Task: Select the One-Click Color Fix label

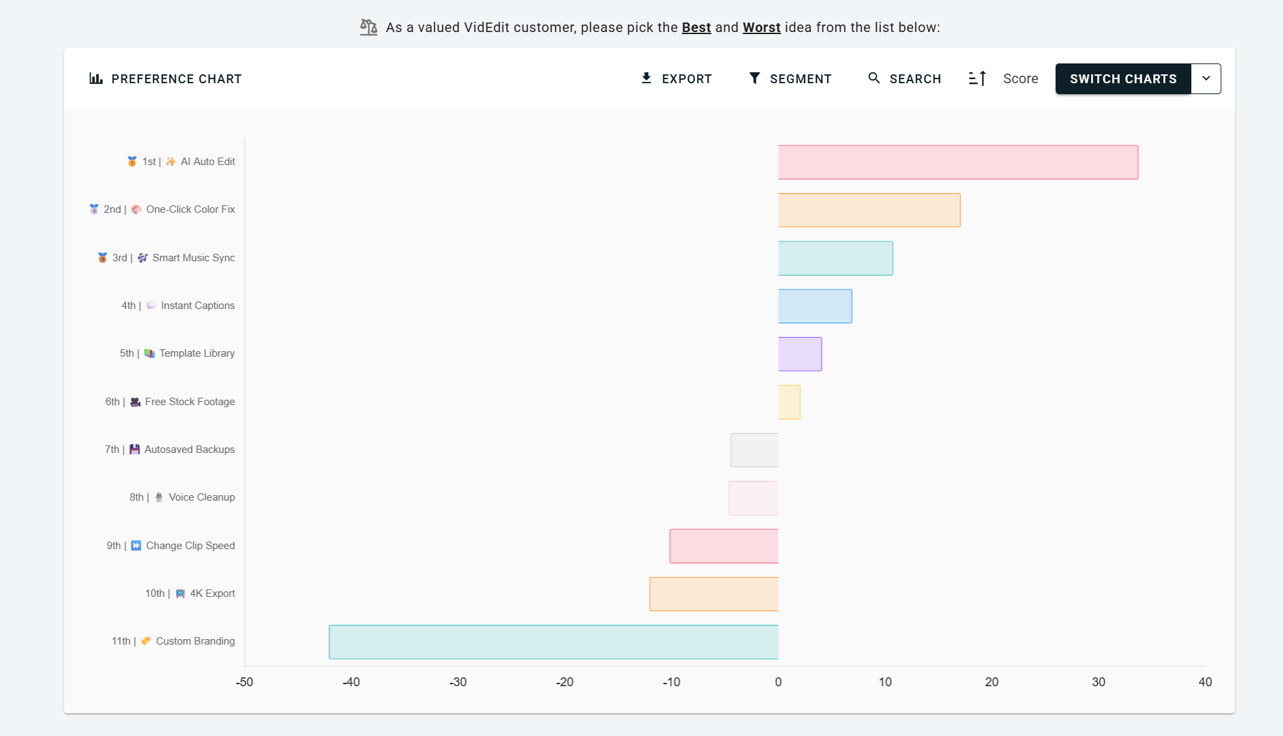Action: [x=190, y=210]
